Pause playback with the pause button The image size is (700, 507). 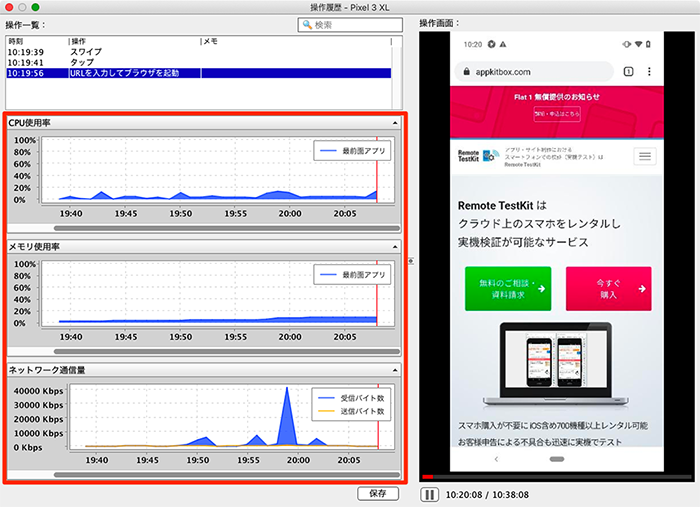pos(429,495)
